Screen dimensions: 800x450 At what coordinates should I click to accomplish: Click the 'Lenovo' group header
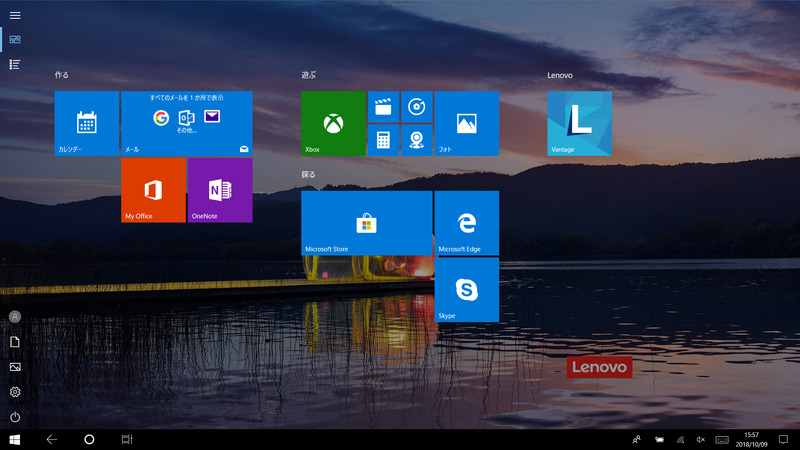click(x=560, y=75)
